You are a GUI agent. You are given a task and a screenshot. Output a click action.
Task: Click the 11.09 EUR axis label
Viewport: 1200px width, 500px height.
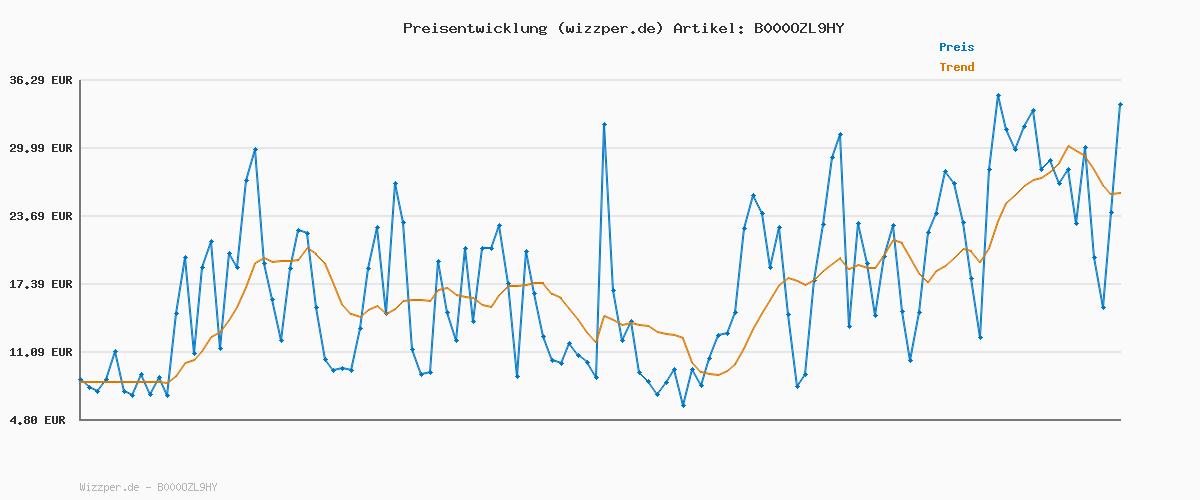pos(40,352)
